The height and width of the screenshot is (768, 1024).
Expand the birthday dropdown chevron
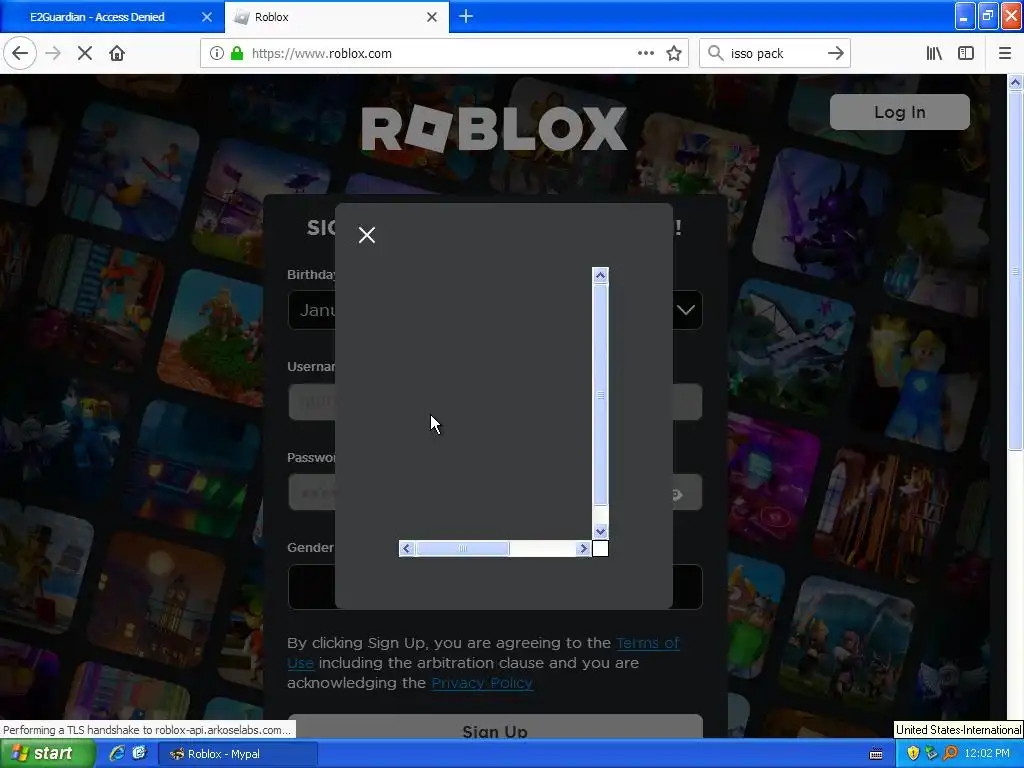(686, 310)
